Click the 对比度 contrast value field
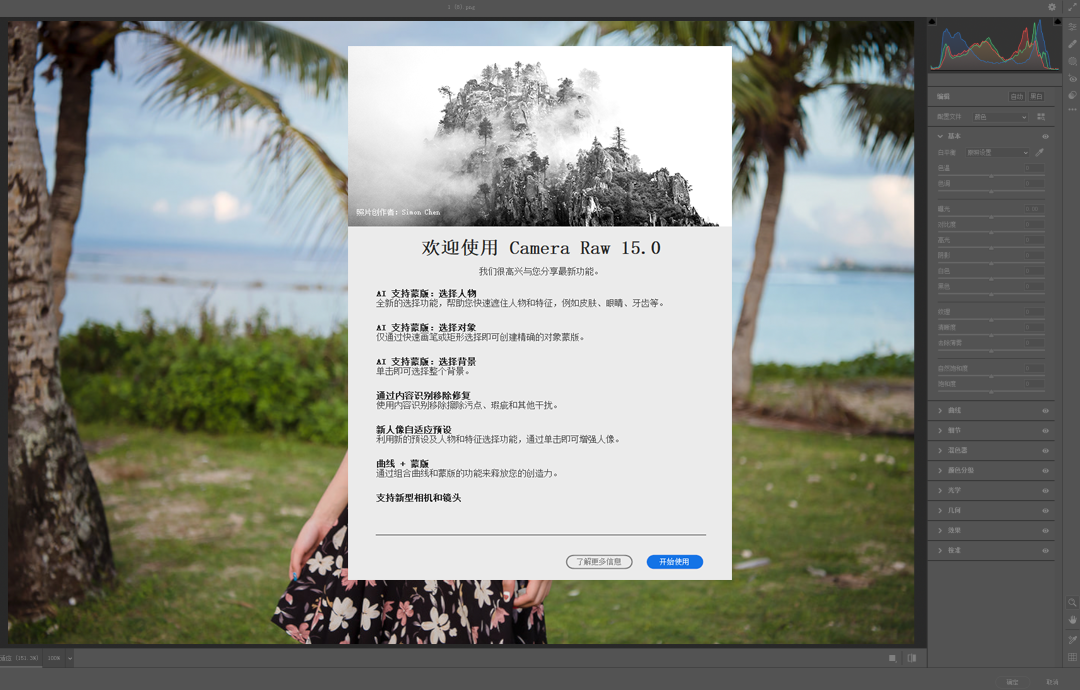Viewport: 1080px width, 690px height. [1034, 224]
